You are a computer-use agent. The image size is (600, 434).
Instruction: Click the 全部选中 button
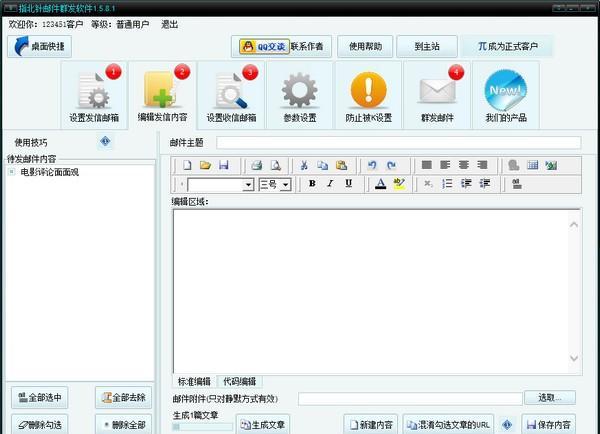pos(40,398)
